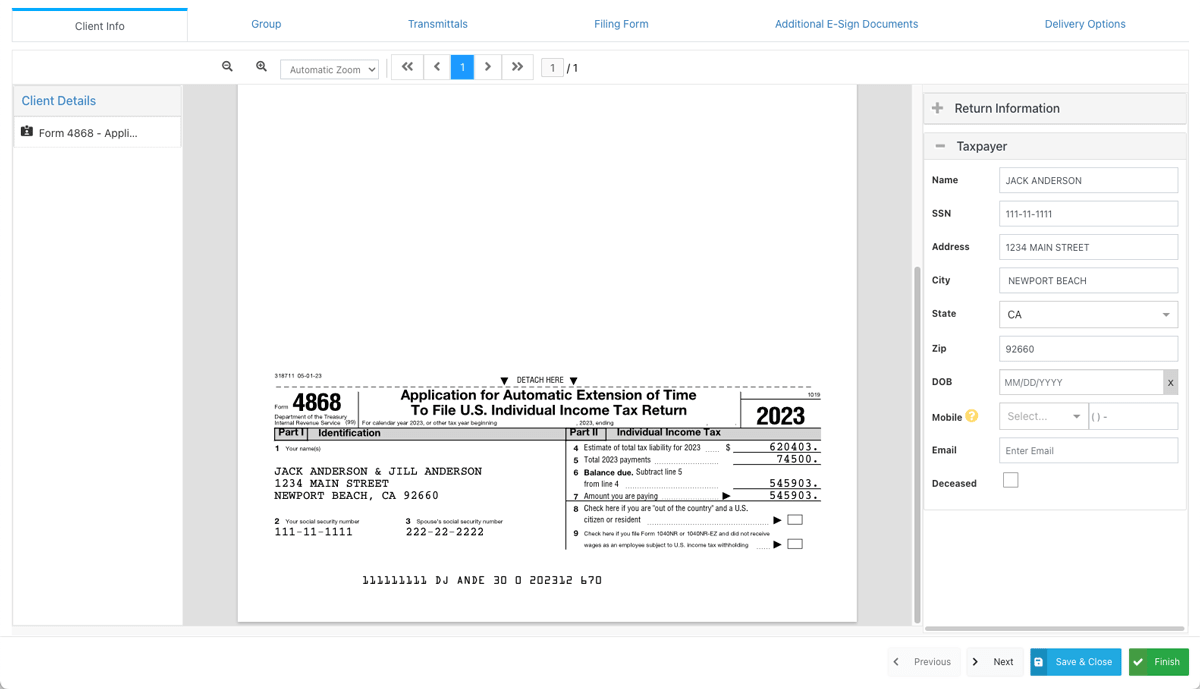1200x689 pixels.
Task: Click the green Finish button
Action: 1158,662
